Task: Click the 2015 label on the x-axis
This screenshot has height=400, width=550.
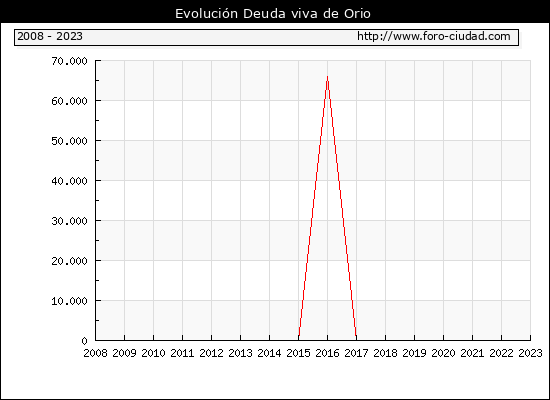Action: click(298, 353)
